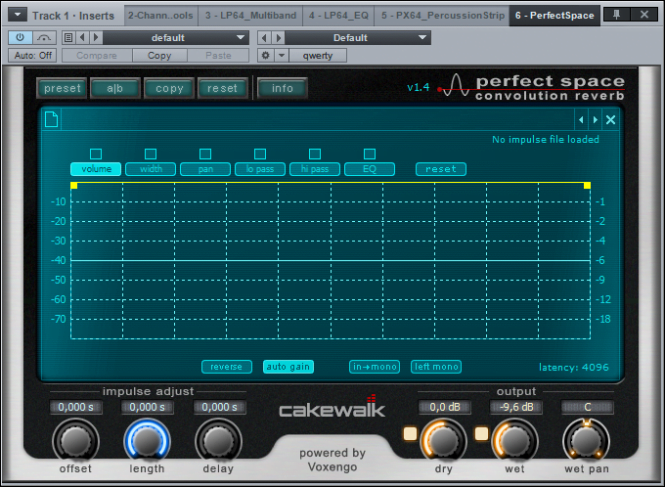Select the 'EQ' envelope

coord(369,169)
